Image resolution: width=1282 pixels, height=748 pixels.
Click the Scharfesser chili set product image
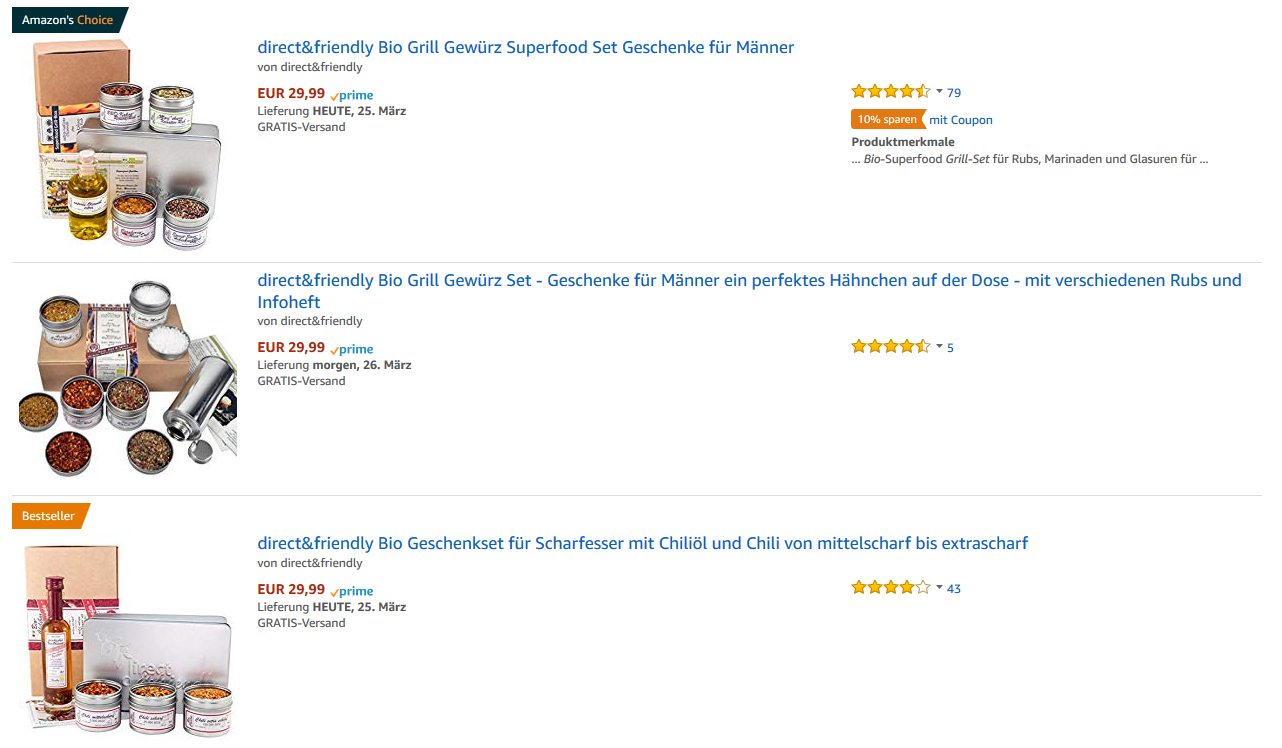[x=127, y=640]
